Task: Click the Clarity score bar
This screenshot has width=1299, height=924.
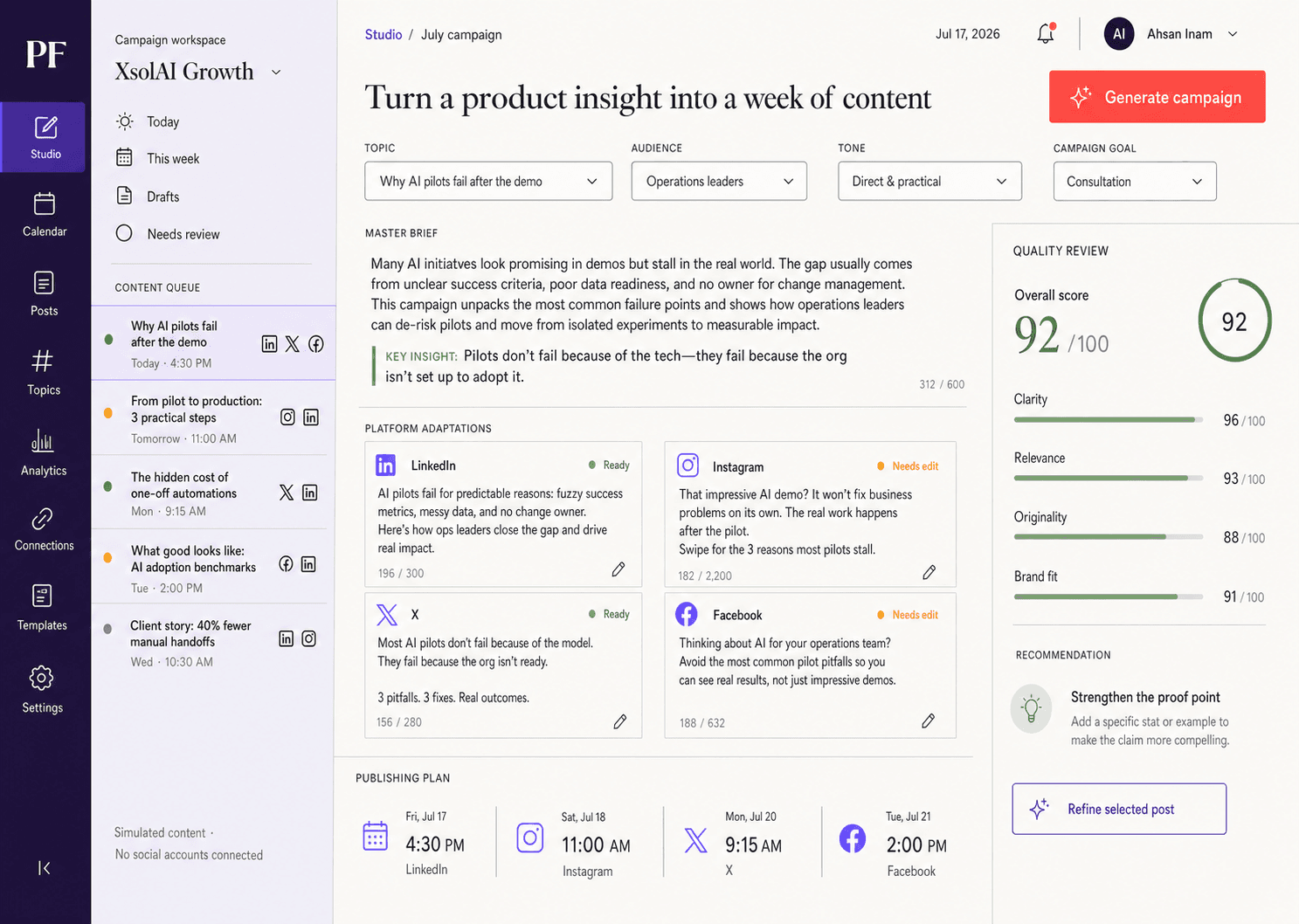Action: coord(1109,420)
